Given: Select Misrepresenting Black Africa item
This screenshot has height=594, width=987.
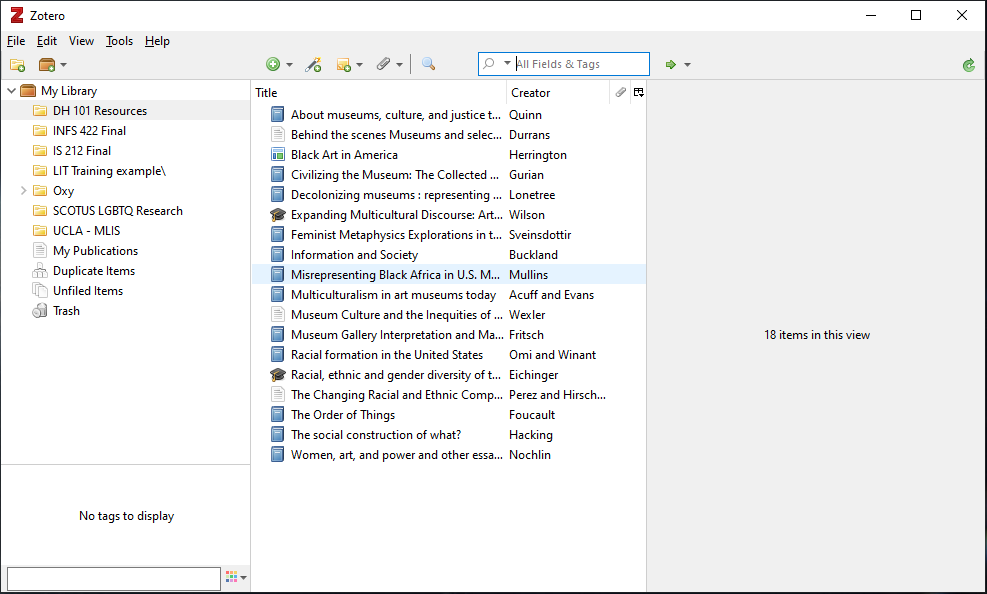Looking at the screenshot, I should click(449, 275).
